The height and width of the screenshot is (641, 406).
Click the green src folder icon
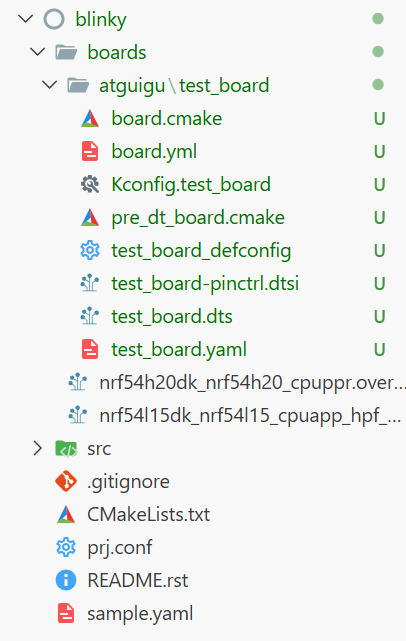(66, 449)
